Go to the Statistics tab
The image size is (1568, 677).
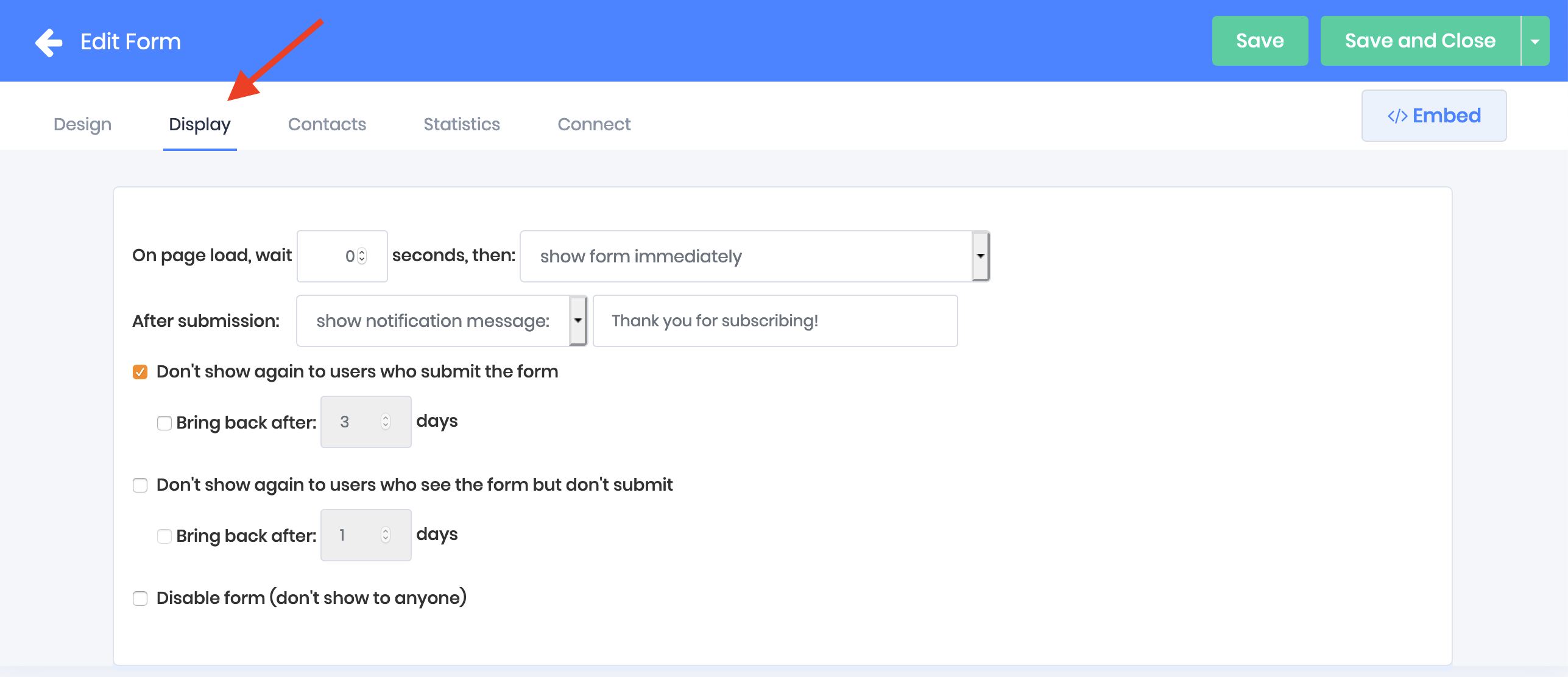(x=461, y=124)
